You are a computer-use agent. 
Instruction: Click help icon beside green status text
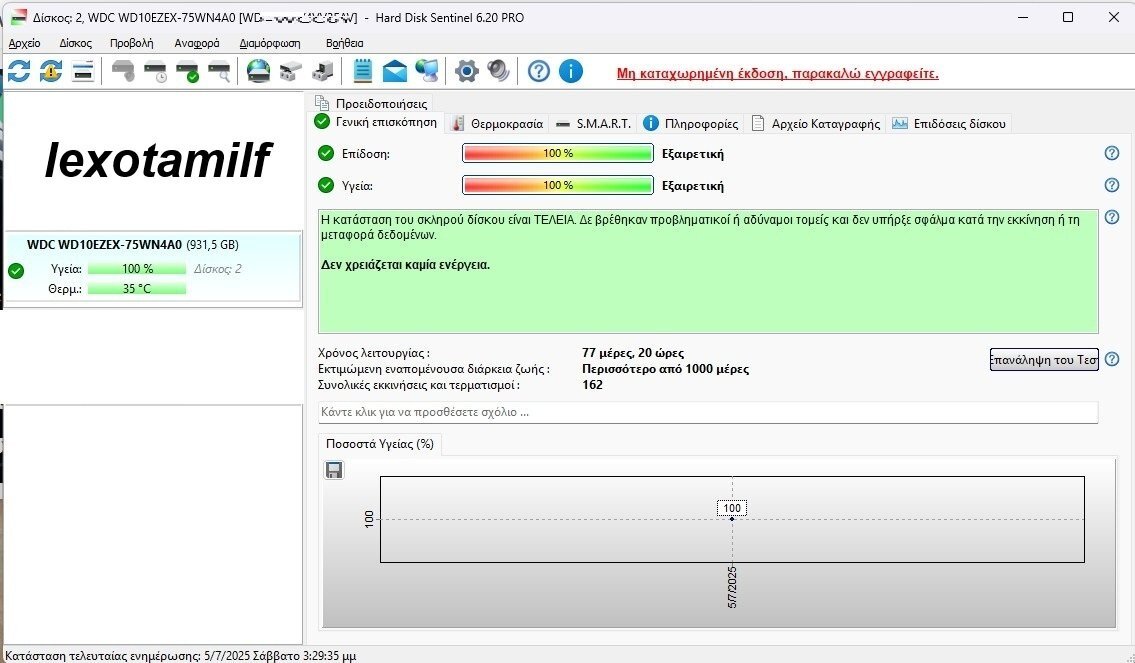[x=1112, y=217]
